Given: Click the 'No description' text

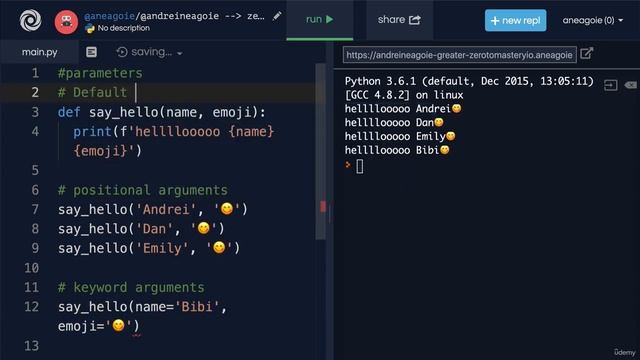Looking at the screenshot, I should pyautogui.click(x=124, y=28).
